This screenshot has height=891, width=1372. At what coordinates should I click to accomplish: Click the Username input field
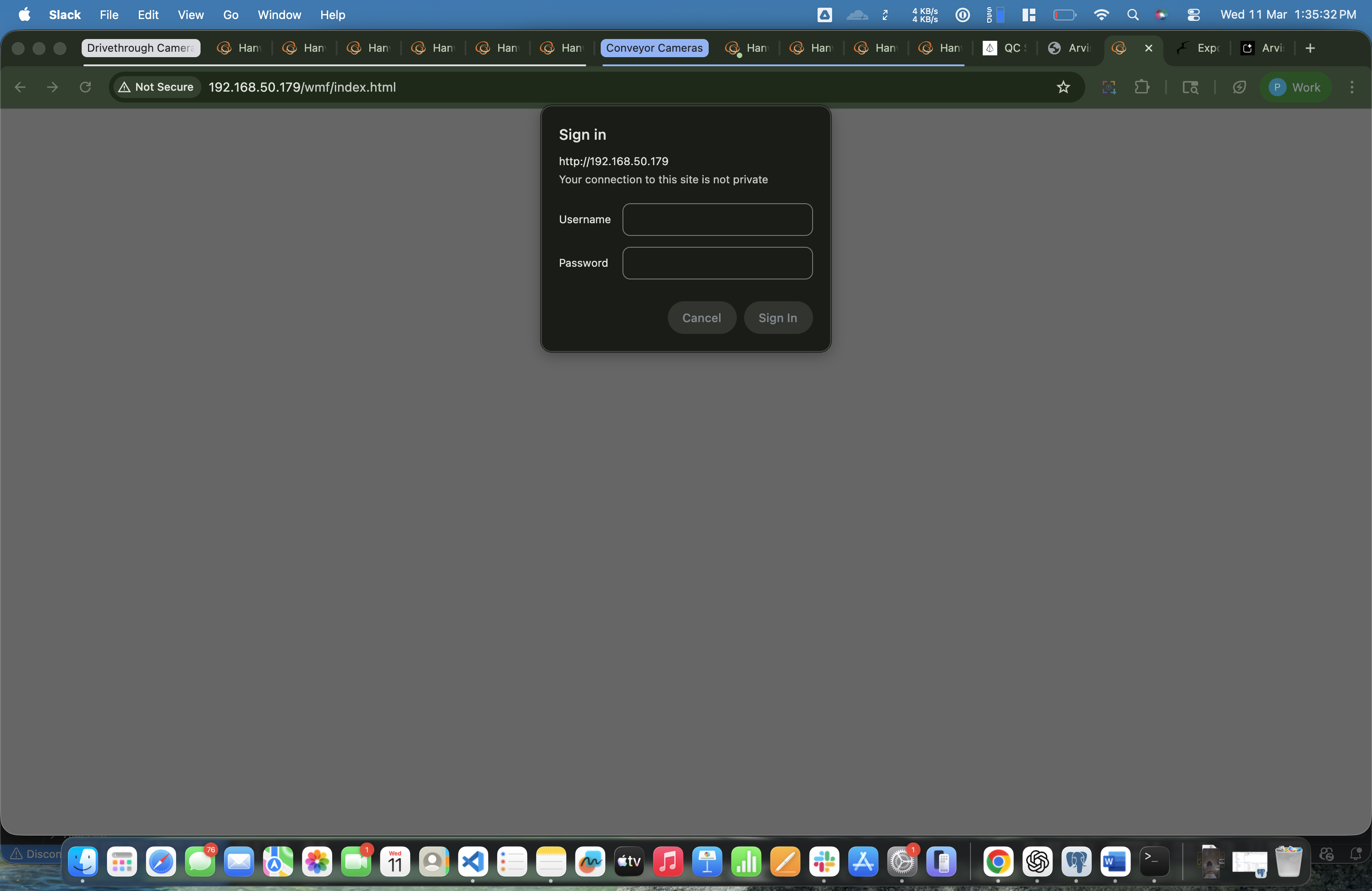(716, 220)
